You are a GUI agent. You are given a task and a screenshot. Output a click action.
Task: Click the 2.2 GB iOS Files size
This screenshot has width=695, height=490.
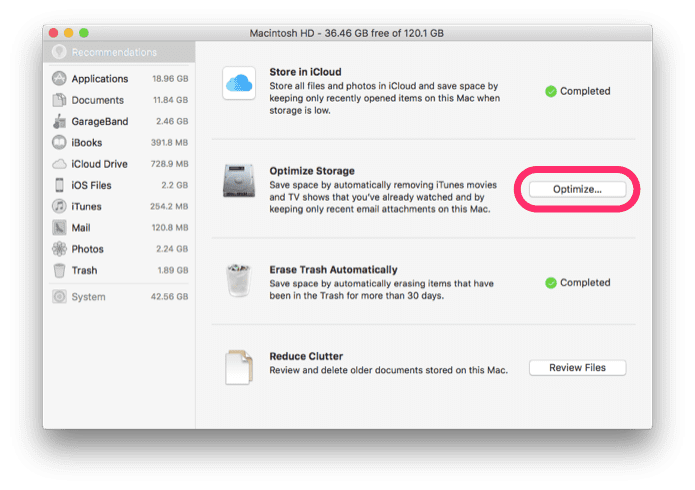coord(175,185)
